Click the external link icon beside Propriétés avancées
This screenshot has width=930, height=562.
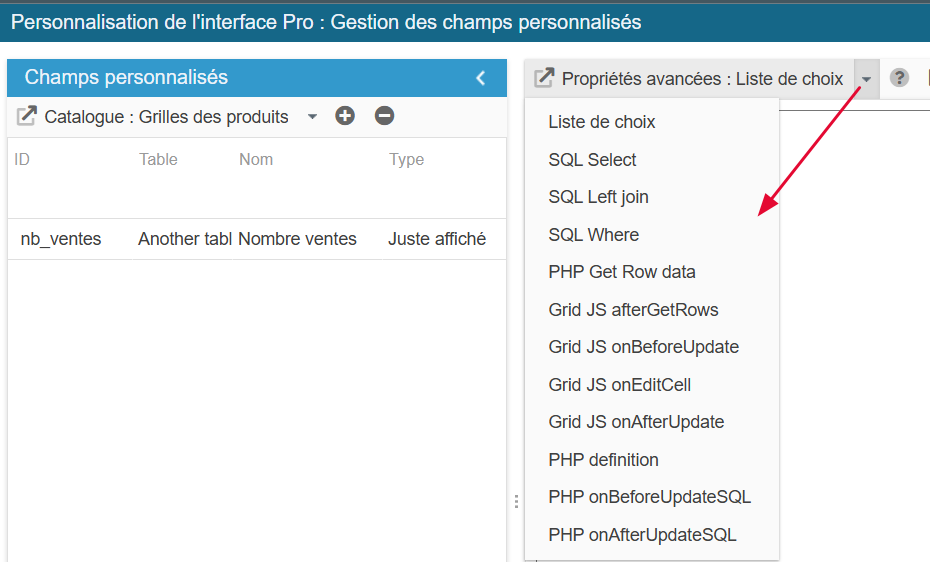544,78
